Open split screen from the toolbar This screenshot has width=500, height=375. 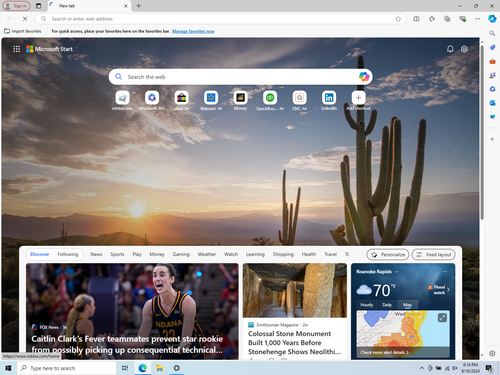coord(416,19)
